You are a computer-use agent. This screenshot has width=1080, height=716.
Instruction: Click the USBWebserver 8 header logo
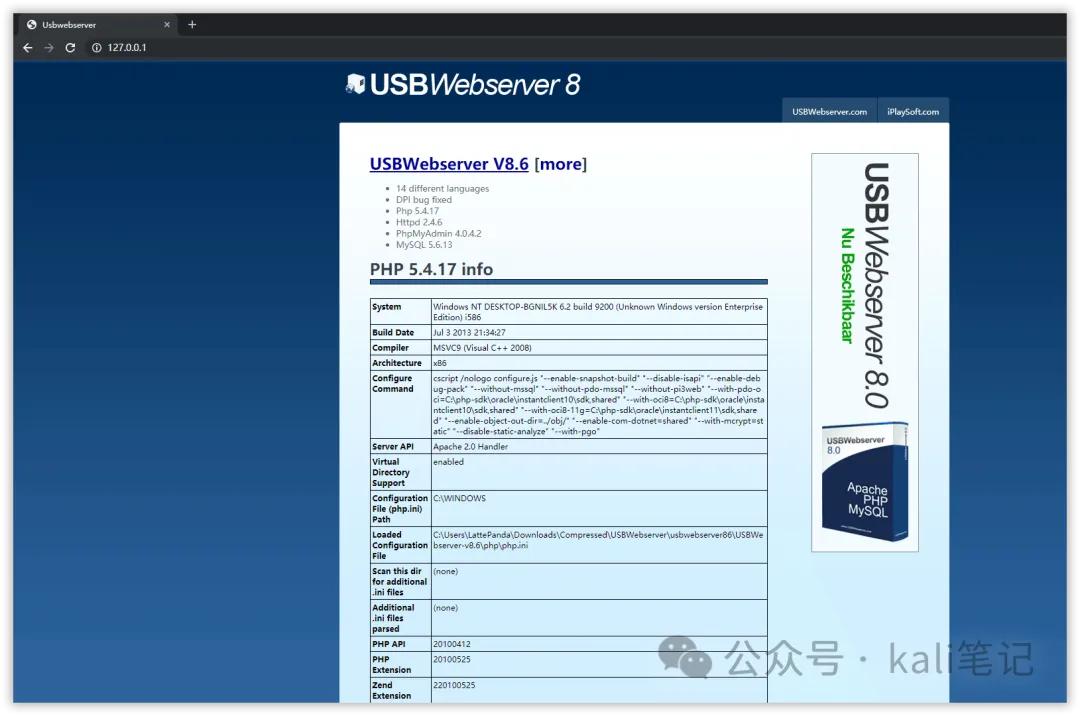click(x=463, y=85)
